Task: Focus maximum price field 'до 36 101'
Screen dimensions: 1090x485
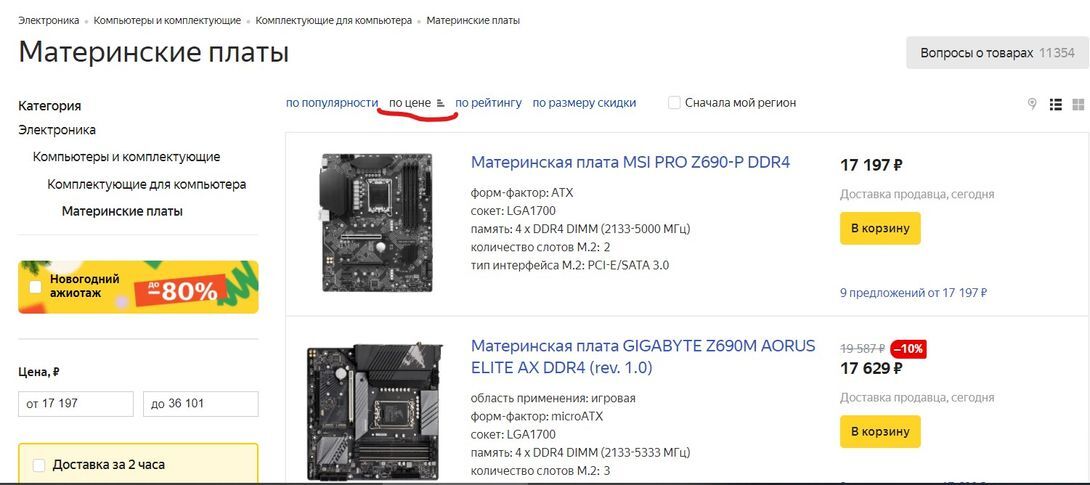Action: click(x=200, y=404)
